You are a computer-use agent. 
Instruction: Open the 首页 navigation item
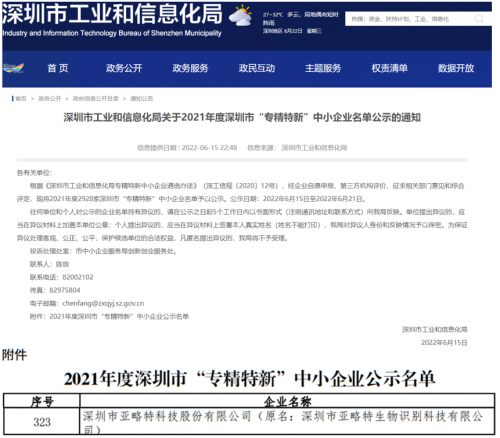pos(58,68)
